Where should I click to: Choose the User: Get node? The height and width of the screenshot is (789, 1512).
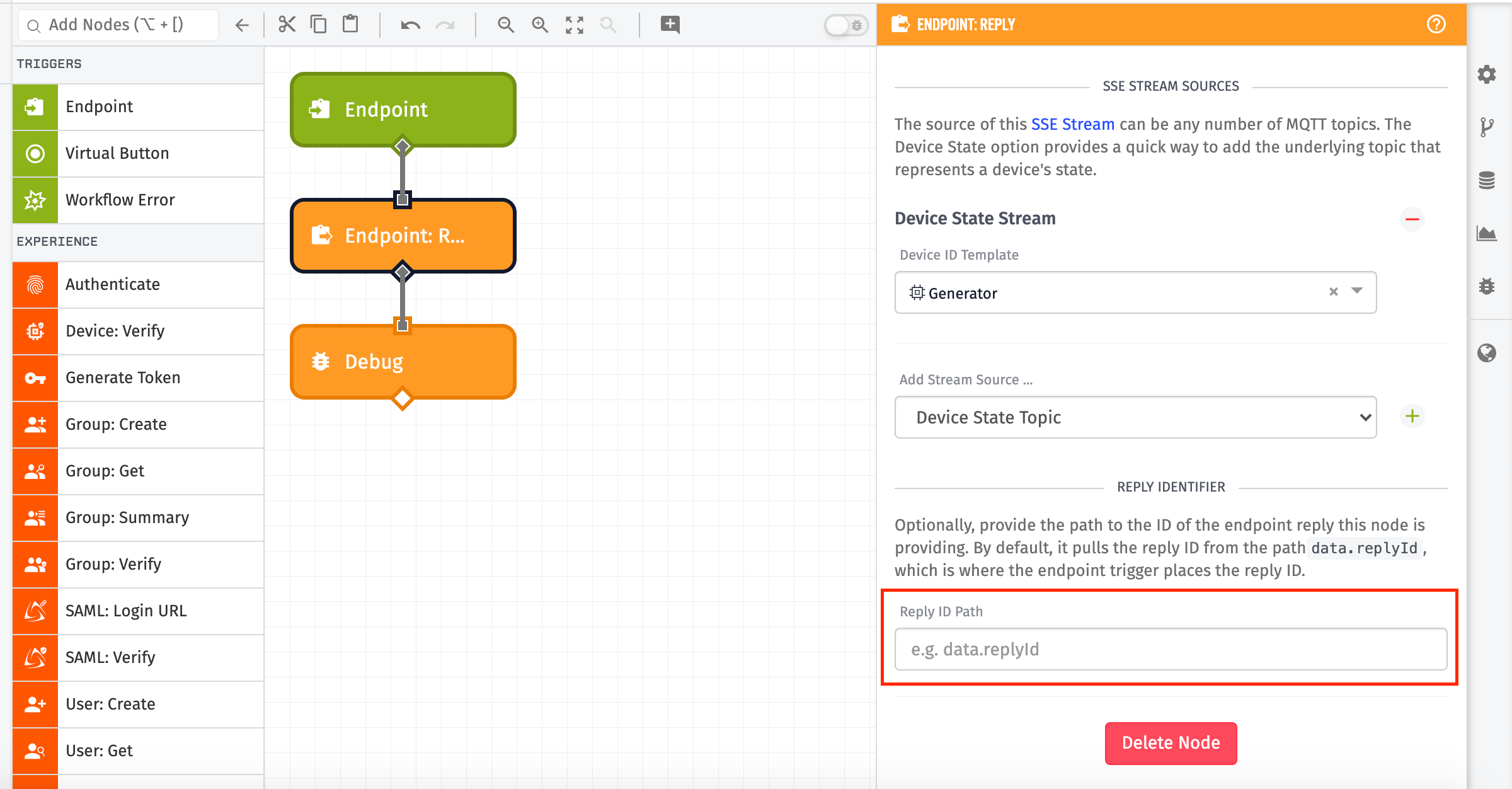138,751
